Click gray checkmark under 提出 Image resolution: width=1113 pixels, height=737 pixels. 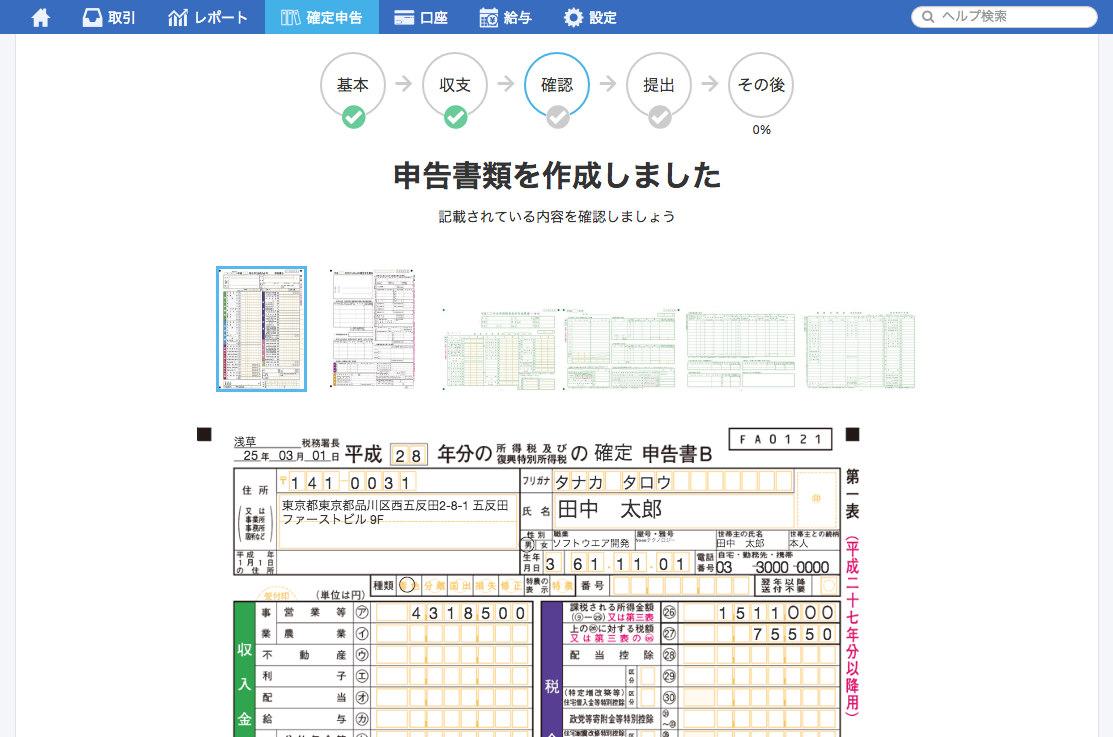(659, 116)
